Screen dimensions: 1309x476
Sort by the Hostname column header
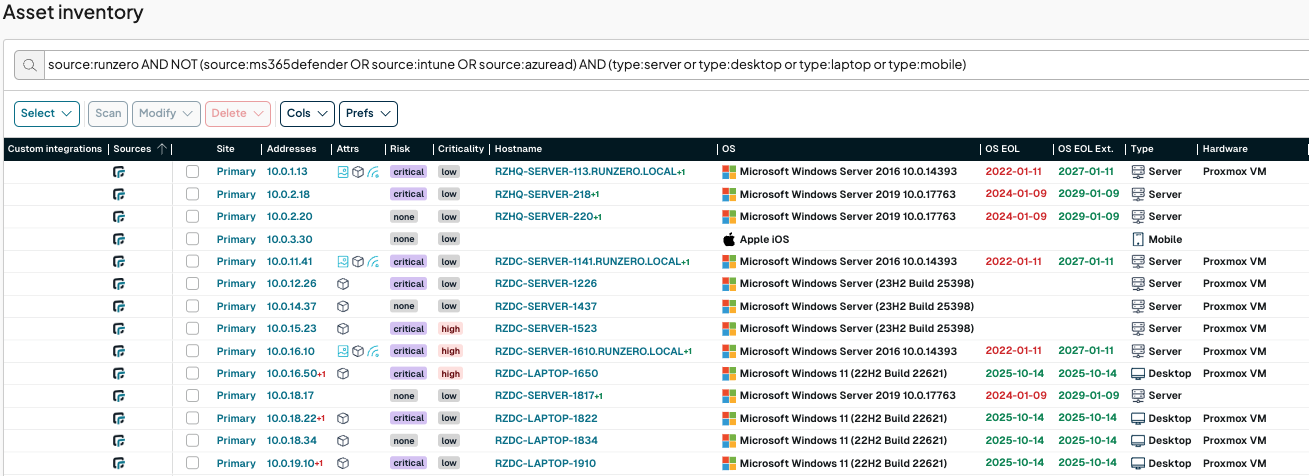[x=518, y=149]
